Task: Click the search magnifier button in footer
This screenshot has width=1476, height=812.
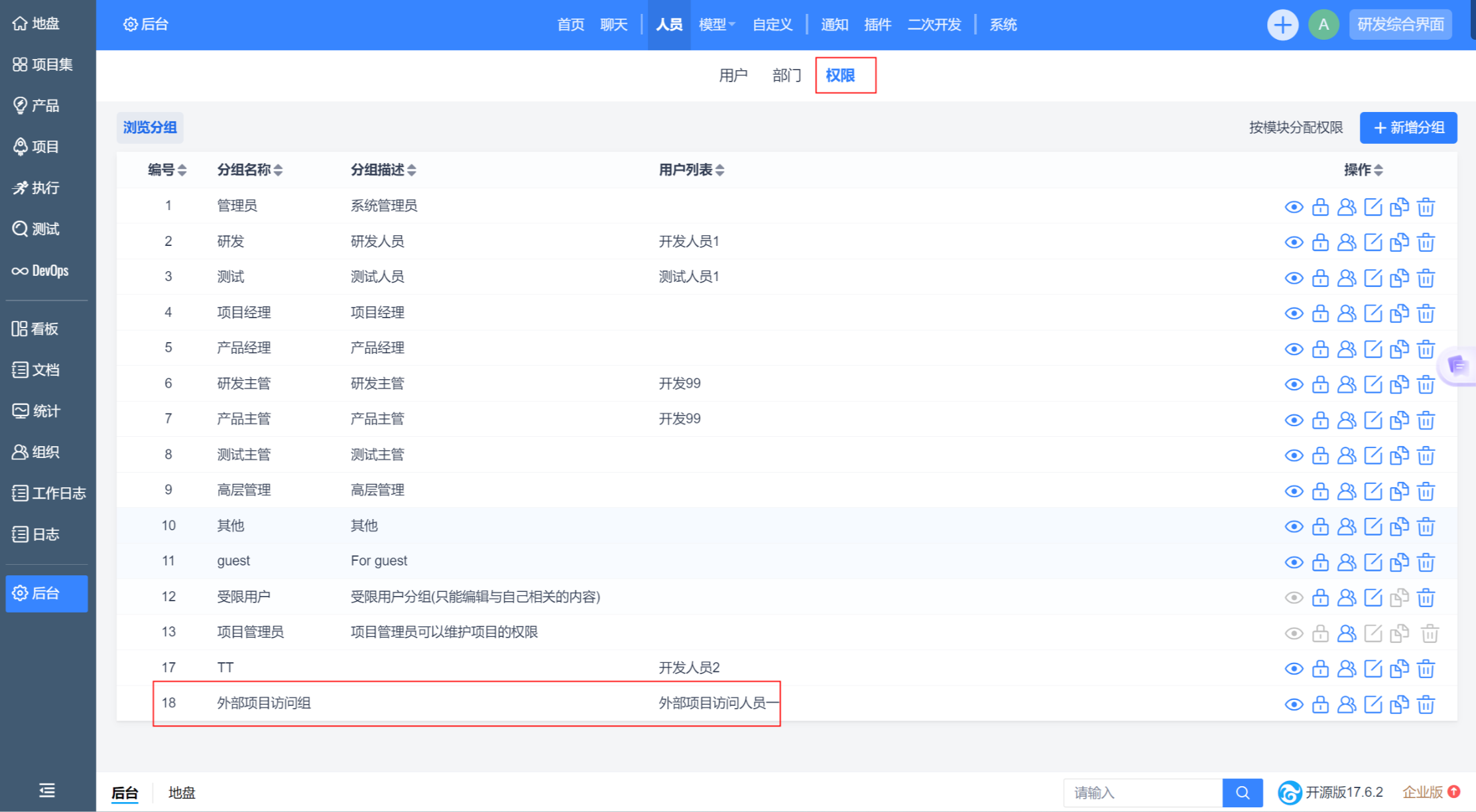Action: click(1243, 793)
